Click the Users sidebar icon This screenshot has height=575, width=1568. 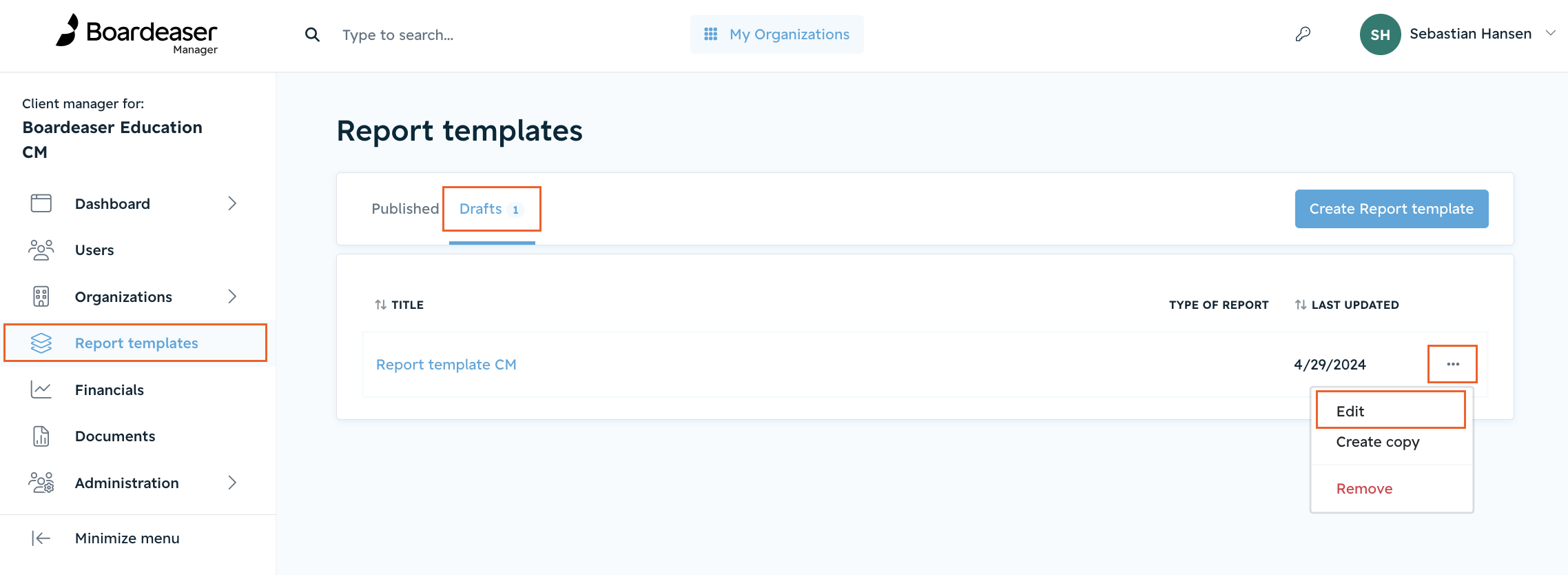[41, 250]
